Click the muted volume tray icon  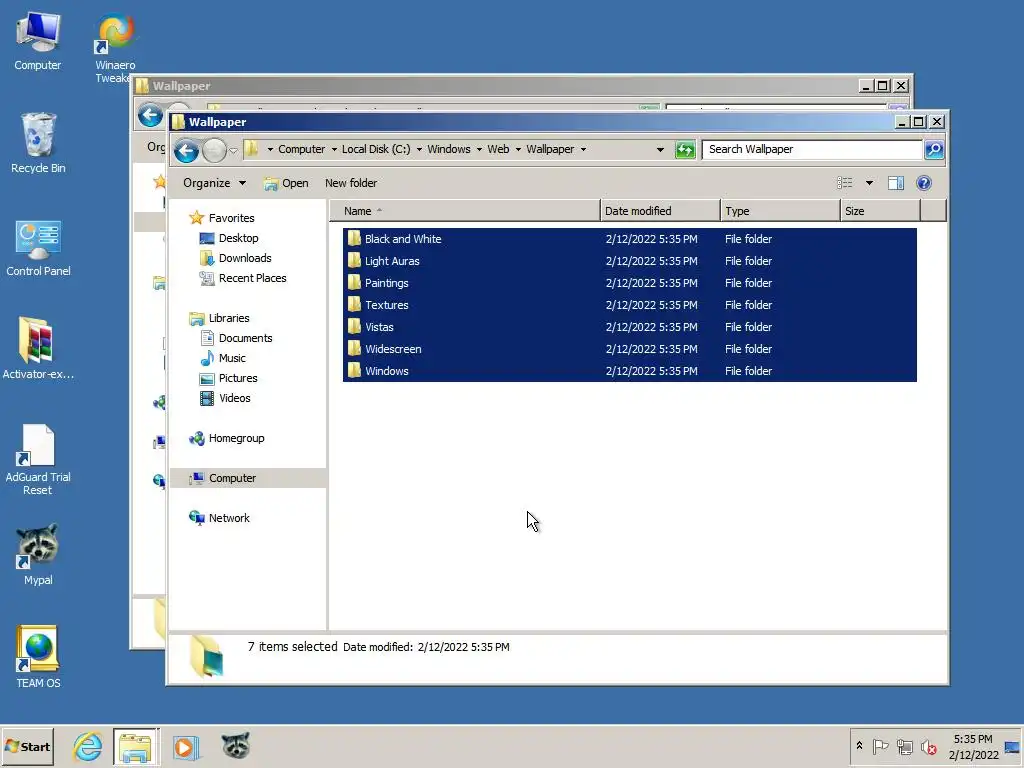[x=929, y=746]
